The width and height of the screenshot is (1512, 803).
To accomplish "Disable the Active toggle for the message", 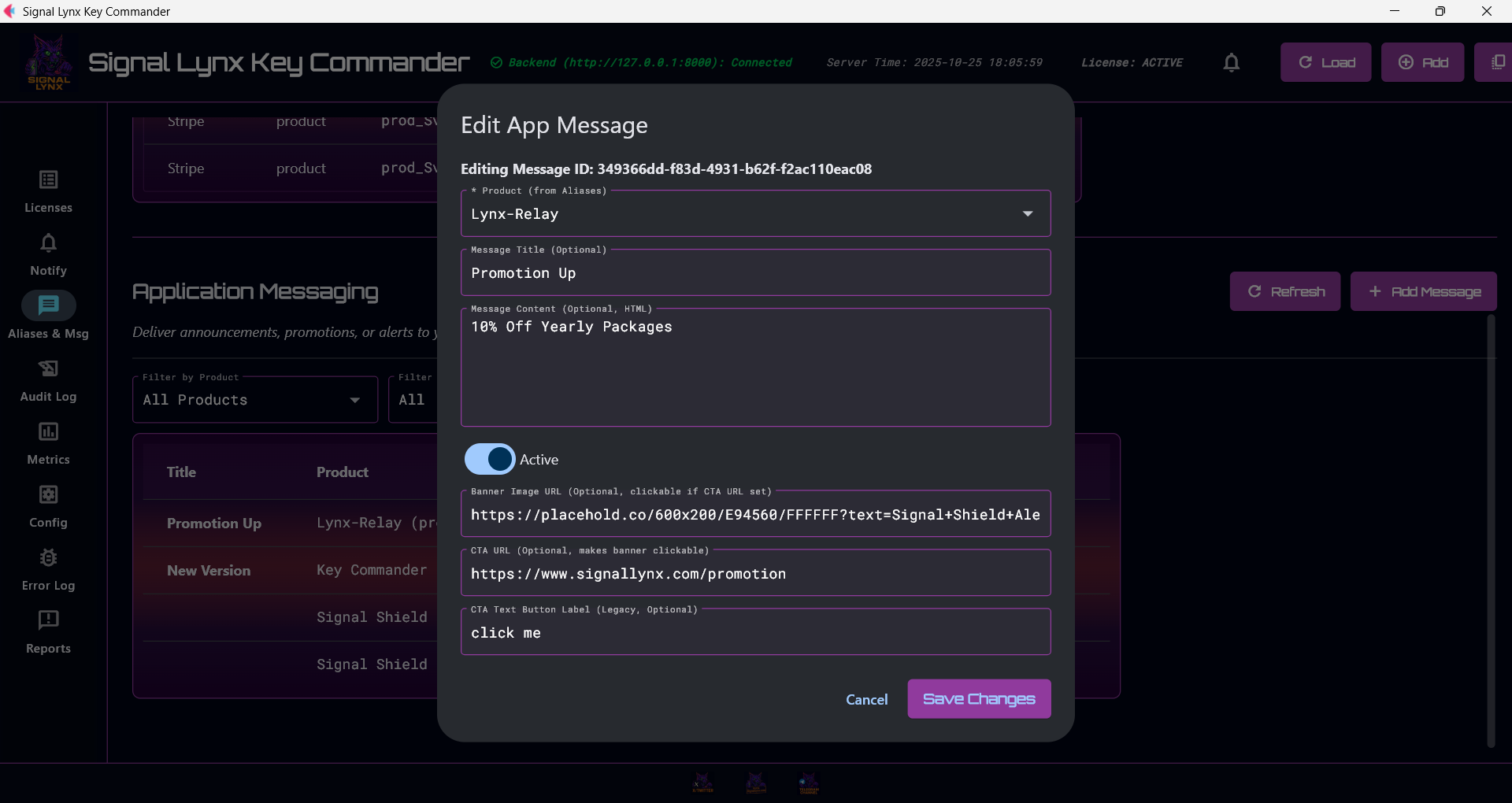I will pyautogui.click(x=489, y=459).
